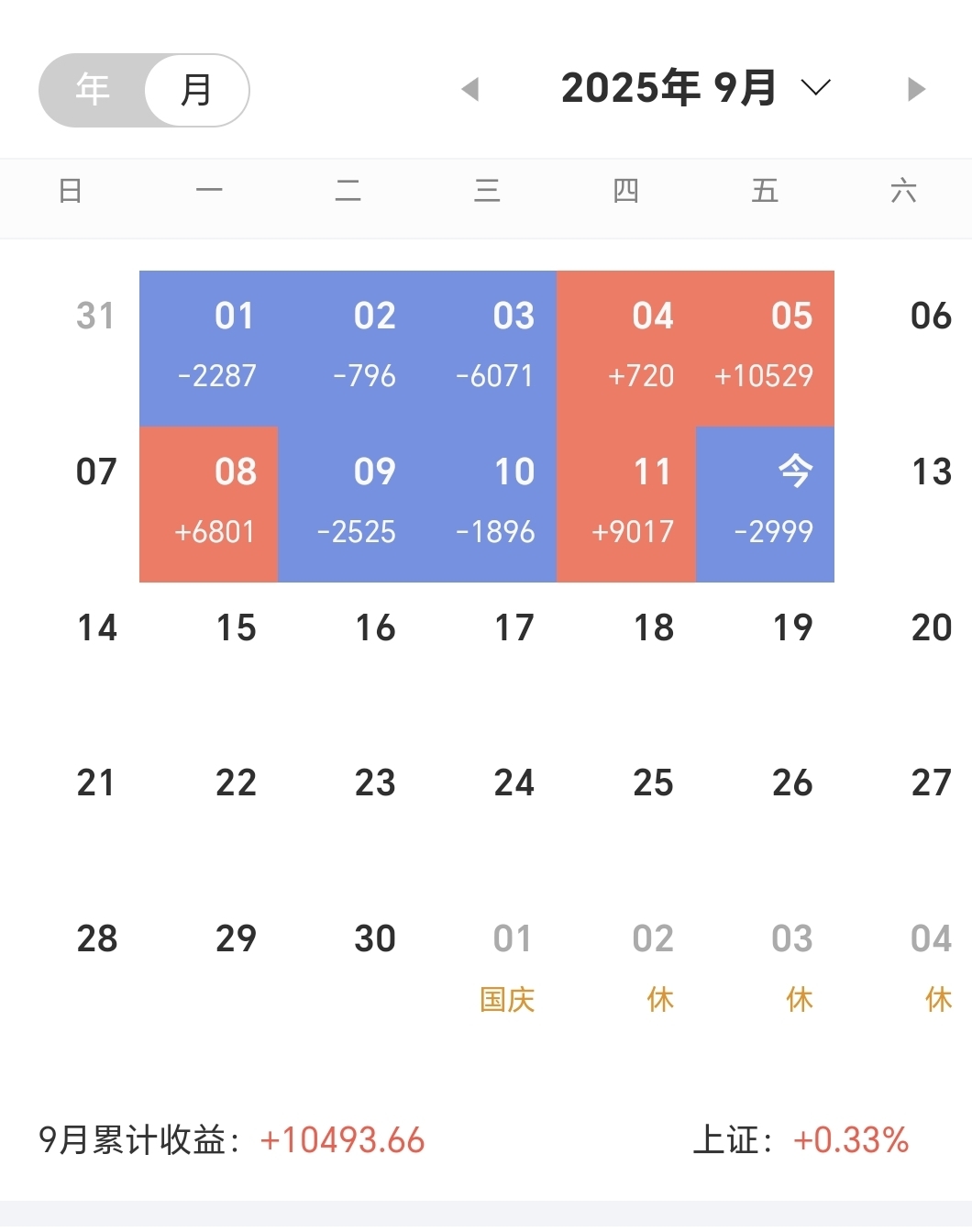Viewport: 972px width, 1232px height.
Task: Select September 09 showing -2525
Action: pyautogui.click(x=348, y=504)
